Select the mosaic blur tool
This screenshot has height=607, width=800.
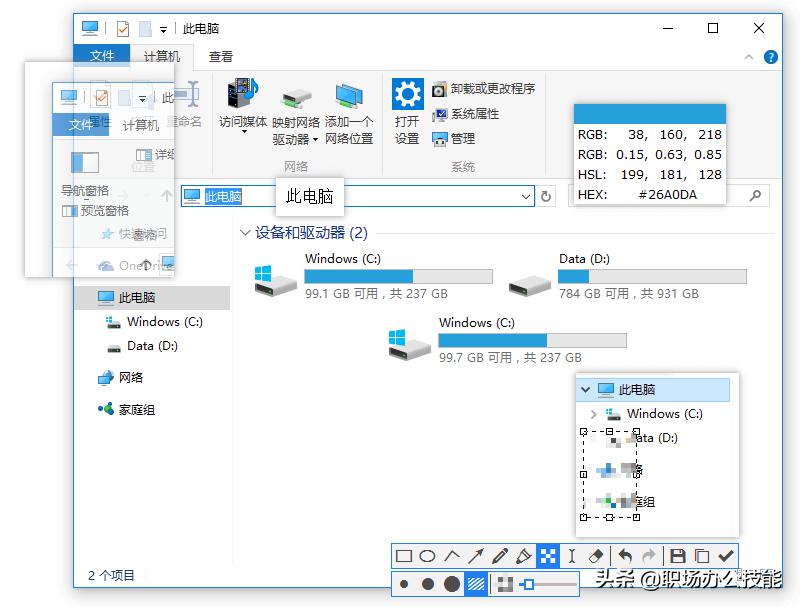coord(547,556)
